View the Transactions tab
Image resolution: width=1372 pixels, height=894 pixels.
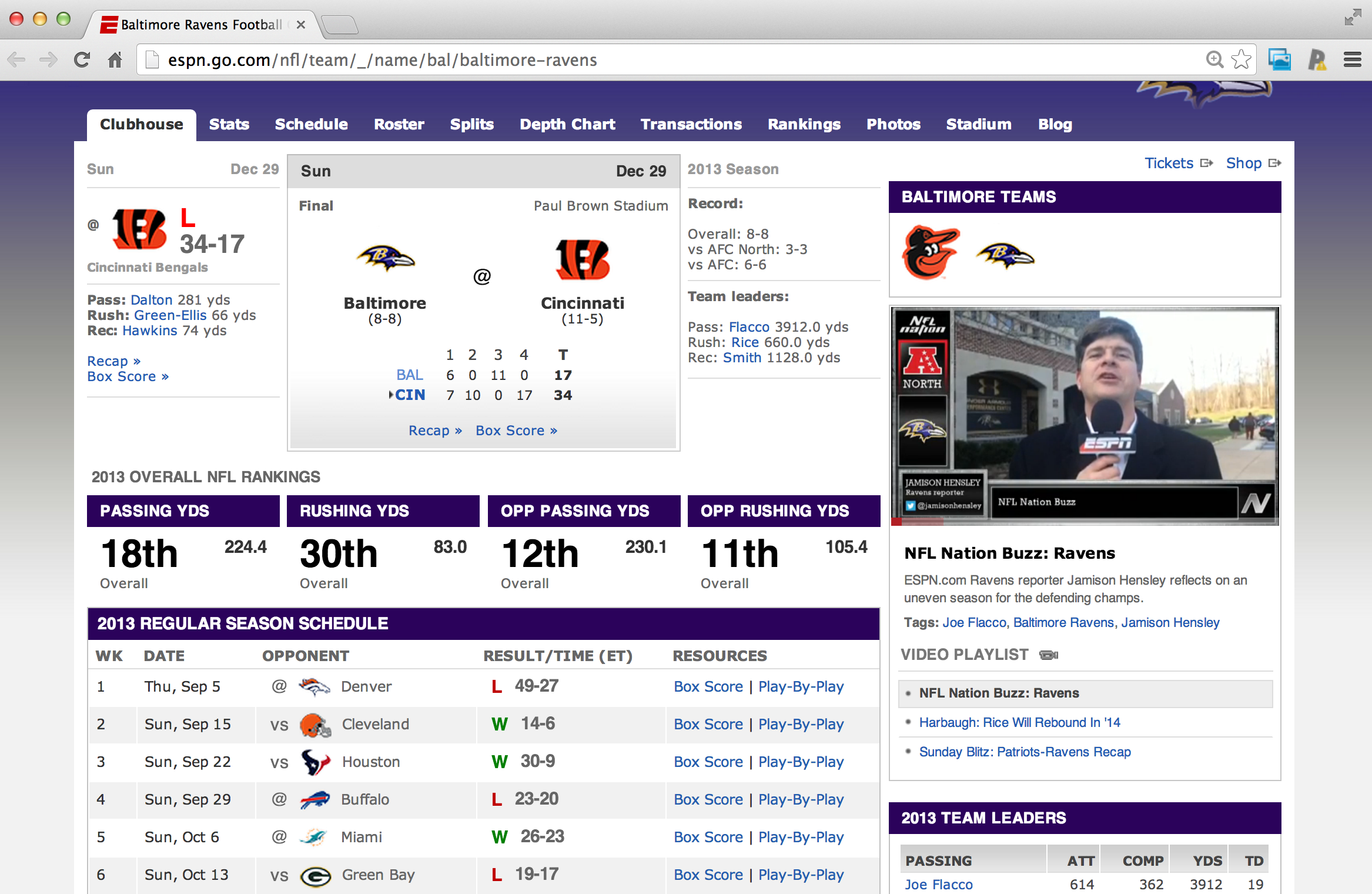tap(691, 124)
